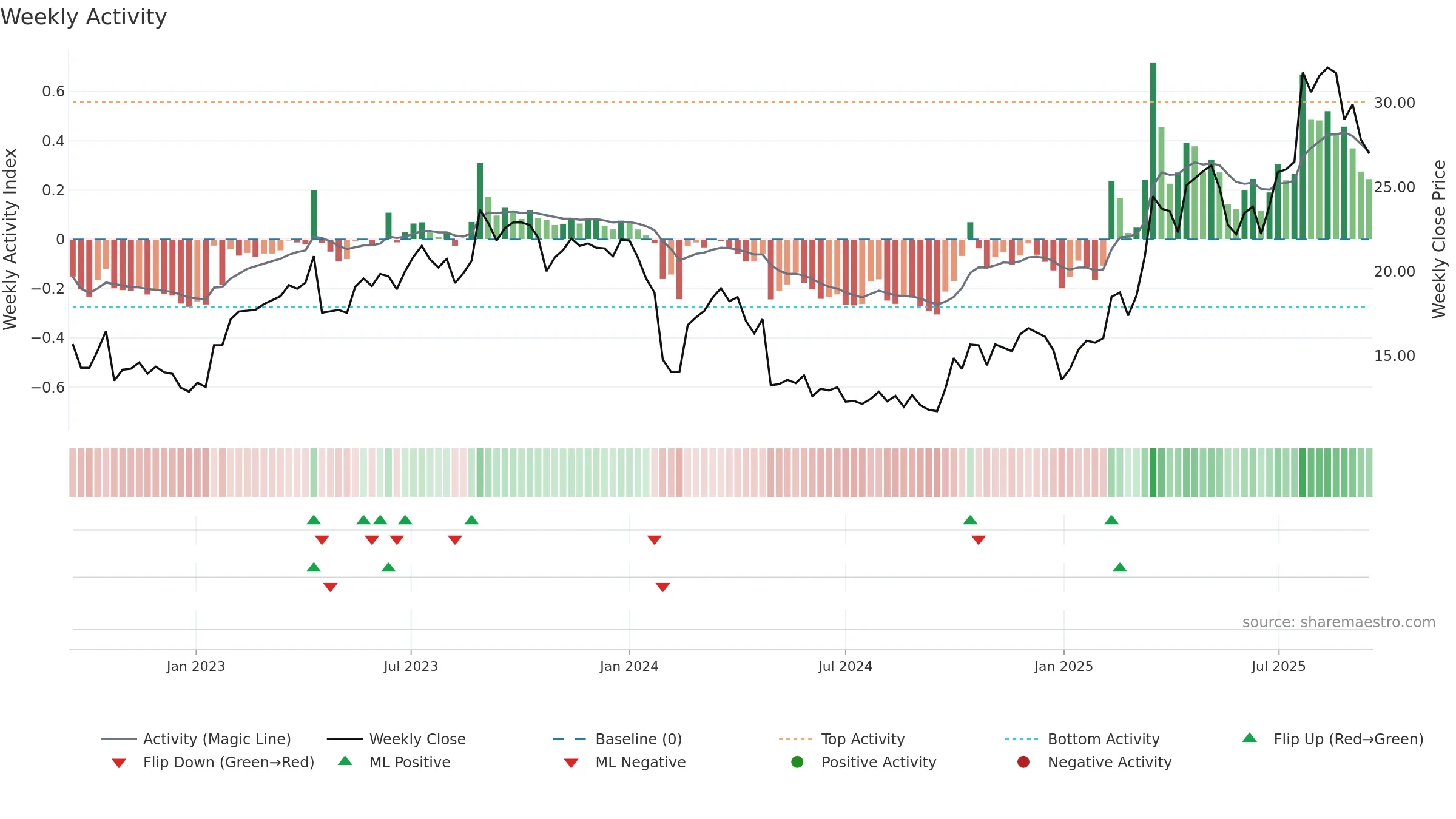Click the Positive Activity green circle icon

tap(797, 761)
